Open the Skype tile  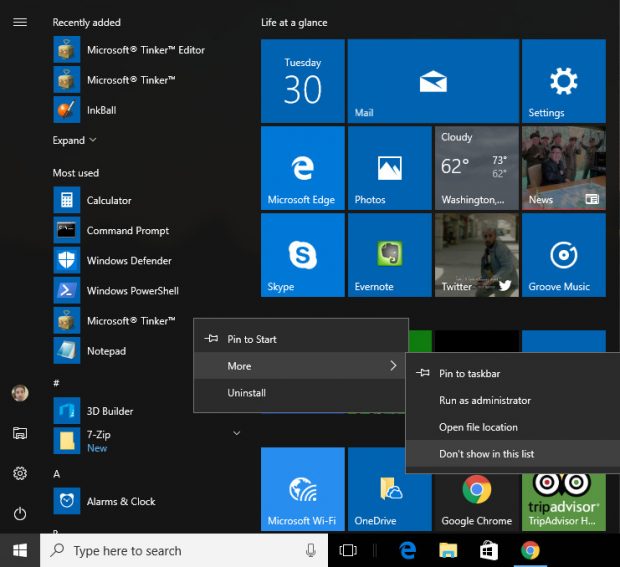(x=302, y=255)
